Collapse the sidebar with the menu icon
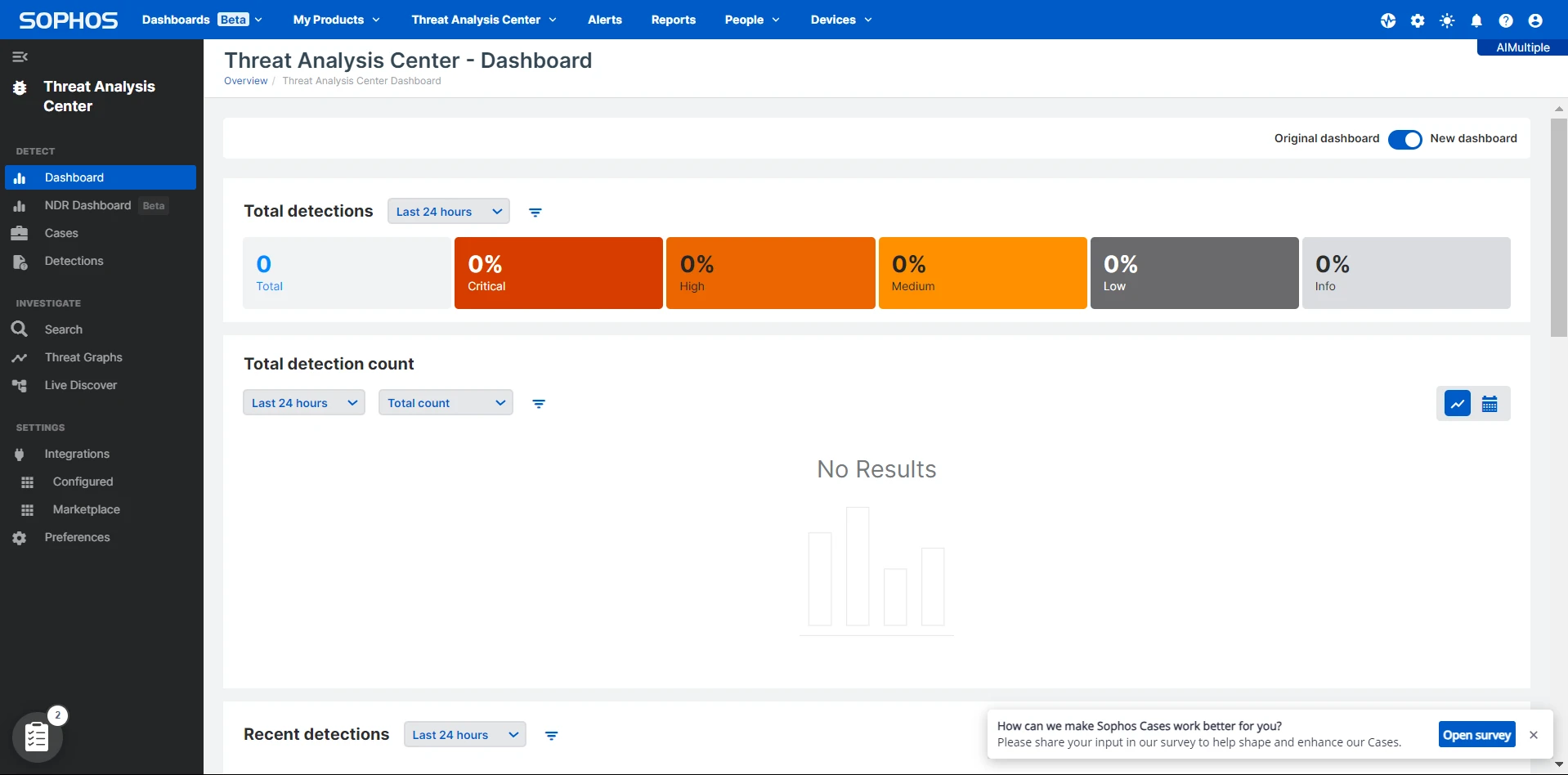Viewport: 1568px width, 775px height. click(20, 56)
